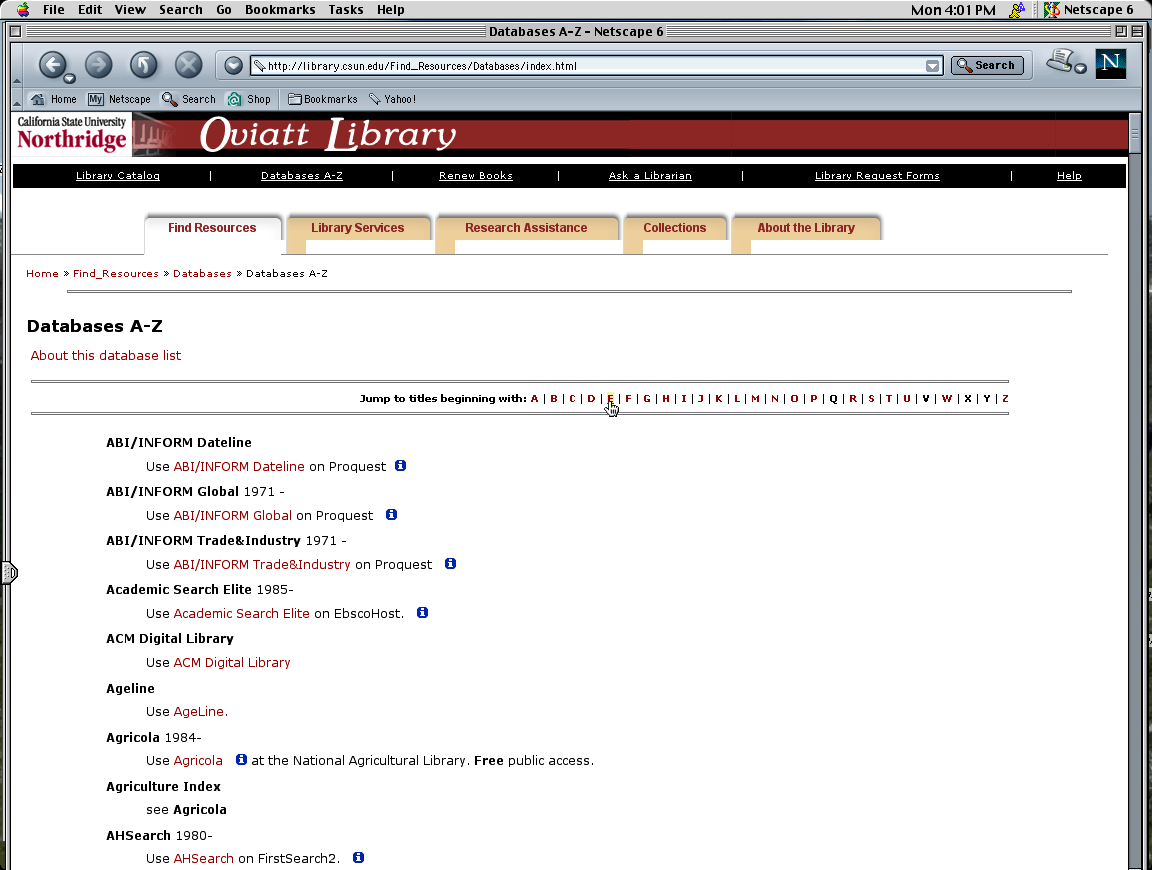Click the California State University Northridge logo
The width and height of the screenshot is (1152, 870).
(x=72, y=134)
